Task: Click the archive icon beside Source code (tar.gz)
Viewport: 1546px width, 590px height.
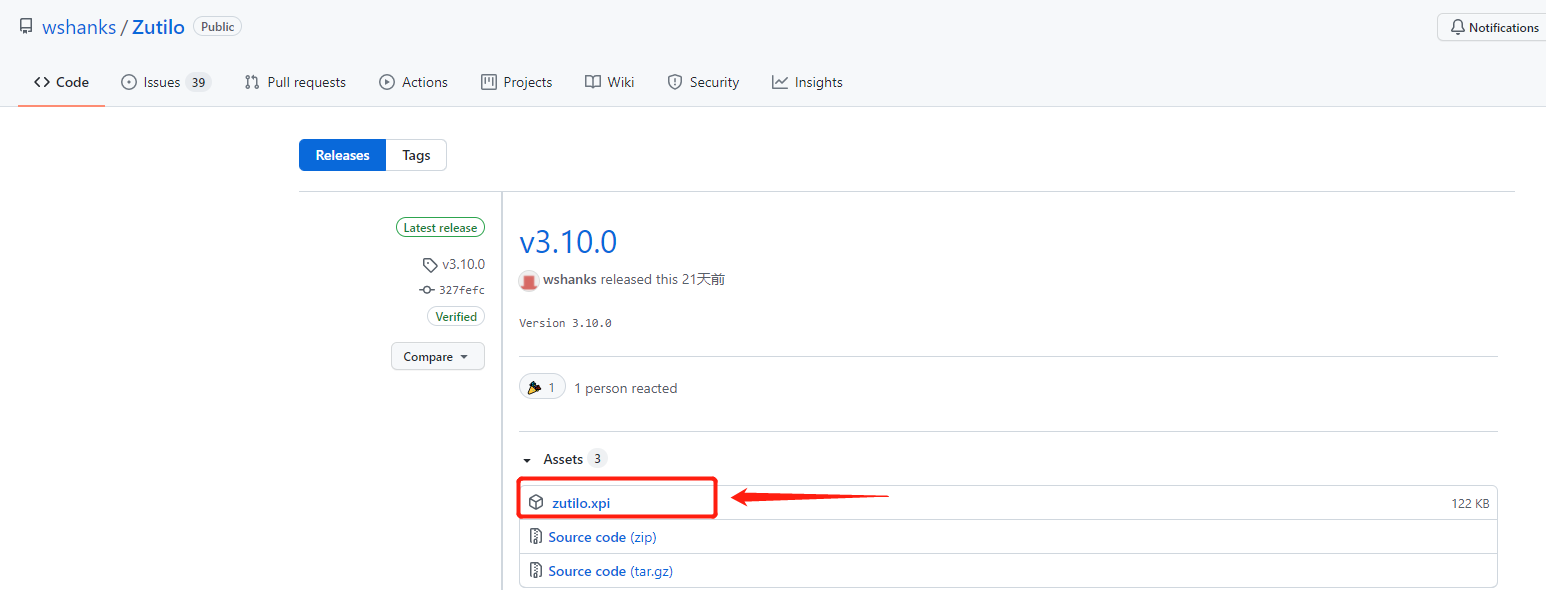Action: point(536,571)
